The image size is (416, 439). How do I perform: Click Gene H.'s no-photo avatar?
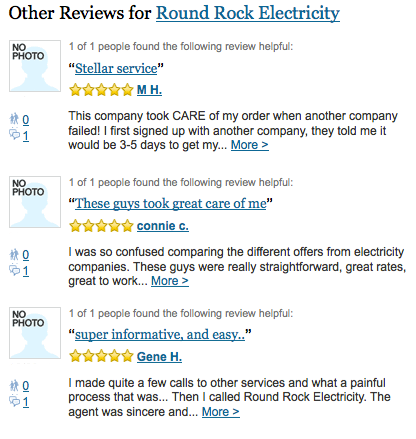pos(35,333)
